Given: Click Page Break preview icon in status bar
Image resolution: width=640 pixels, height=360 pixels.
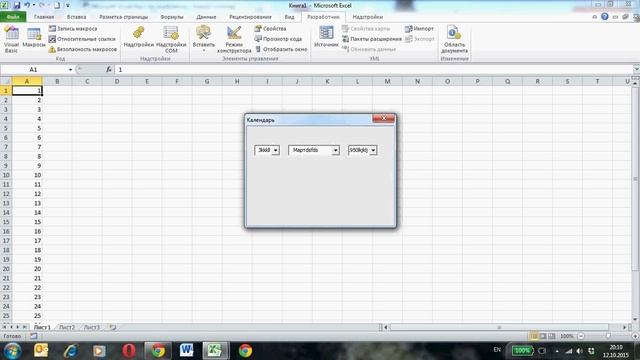Looking at the screenshot, I should (552, 336).
